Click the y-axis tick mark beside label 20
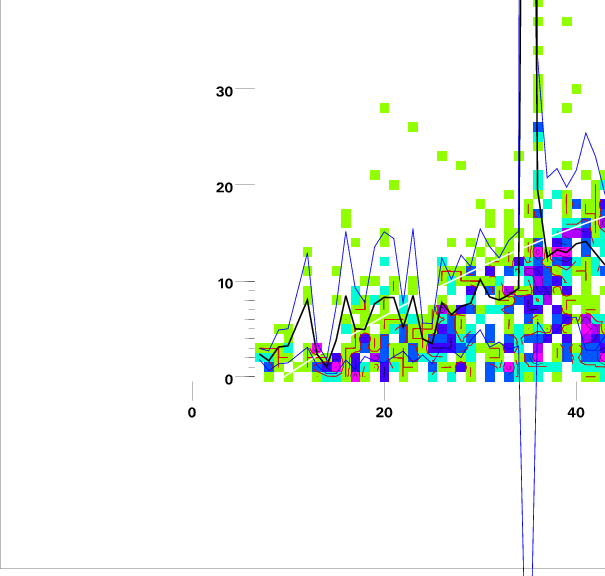The image size is (605, 576). (246, 186)
